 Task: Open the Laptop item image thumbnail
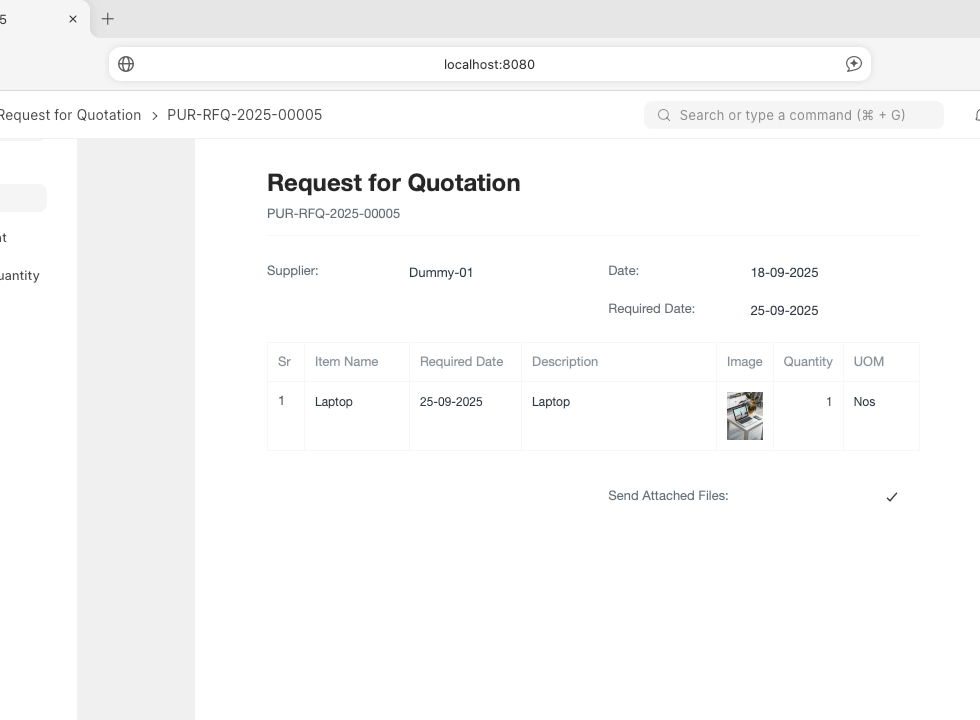tap(744, 416)
